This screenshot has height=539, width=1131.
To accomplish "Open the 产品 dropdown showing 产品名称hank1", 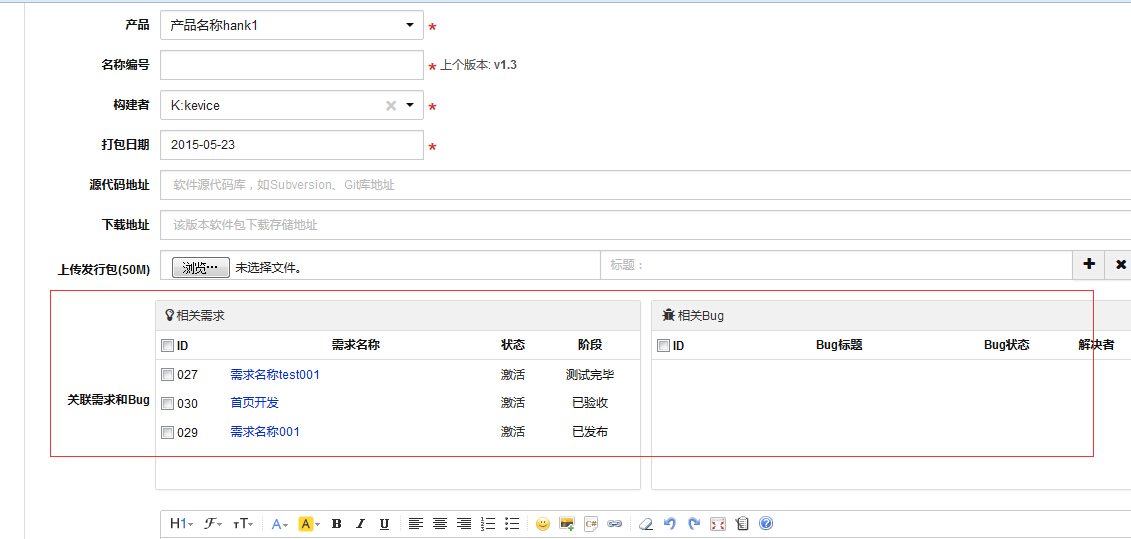I will pos(291,26).
